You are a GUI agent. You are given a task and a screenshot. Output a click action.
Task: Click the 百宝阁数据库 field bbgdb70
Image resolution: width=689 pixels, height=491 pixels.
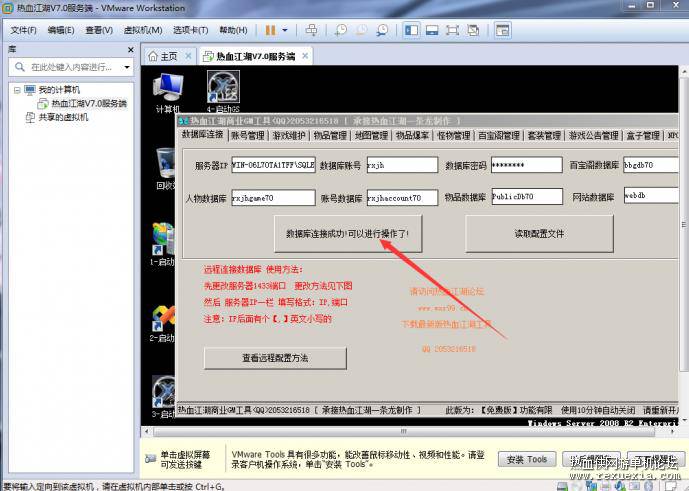tap(651, 165)
